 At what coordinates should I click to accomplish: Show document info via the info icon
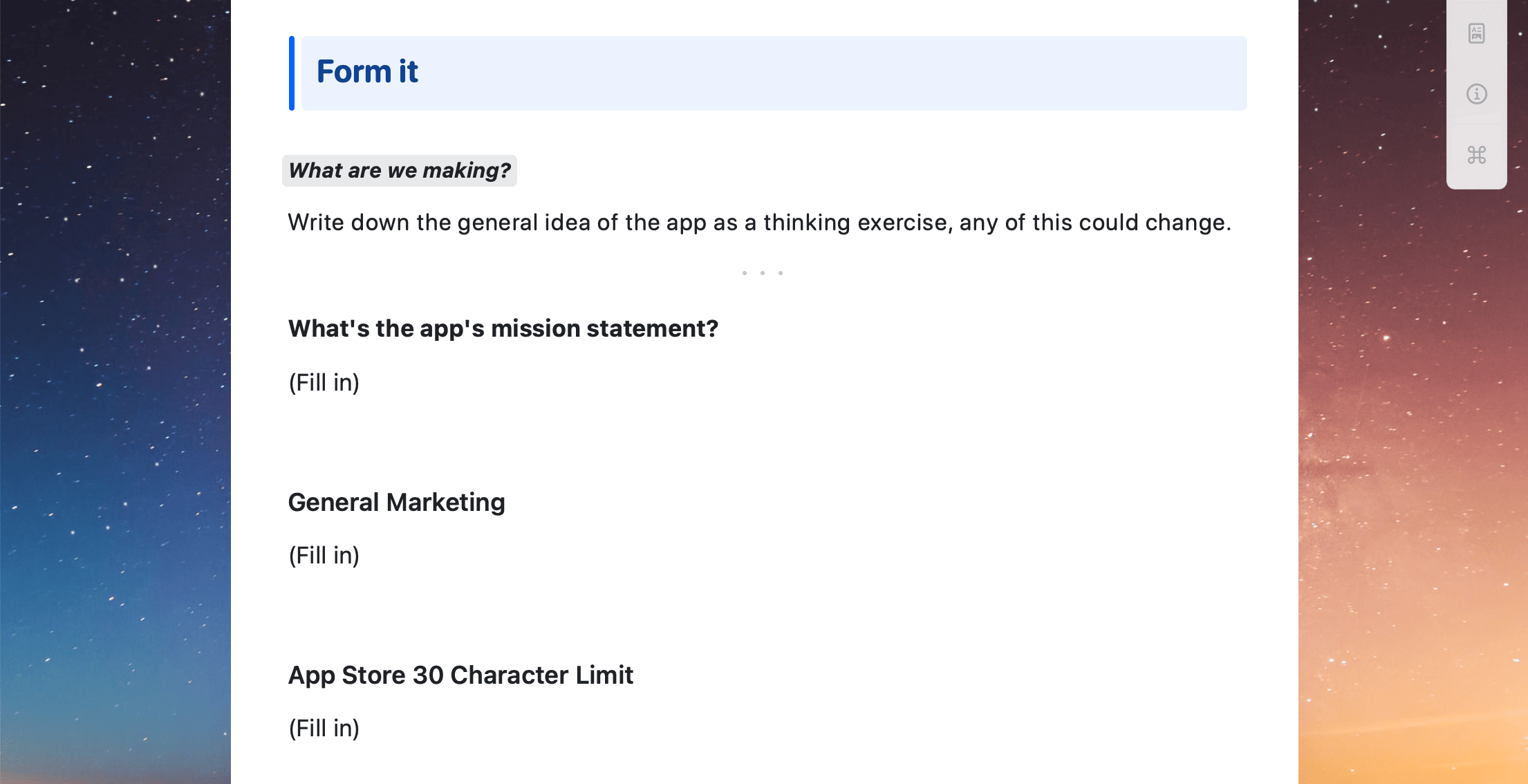coord(1477,93)
